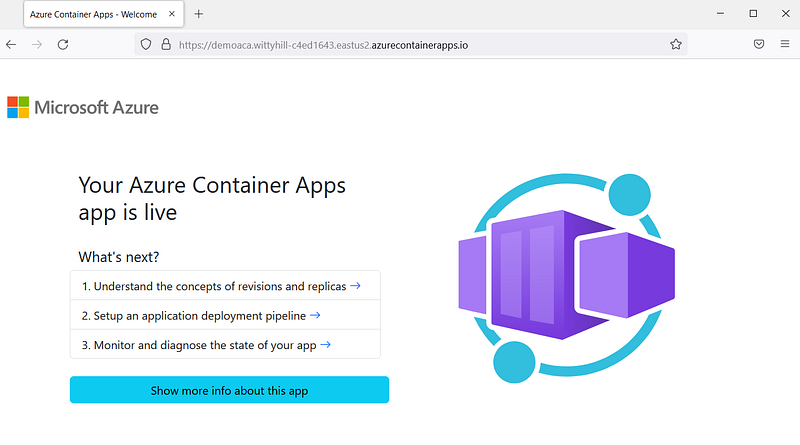Click the heading 'Your Azure Container Apps app is live'

click(212, 199)
